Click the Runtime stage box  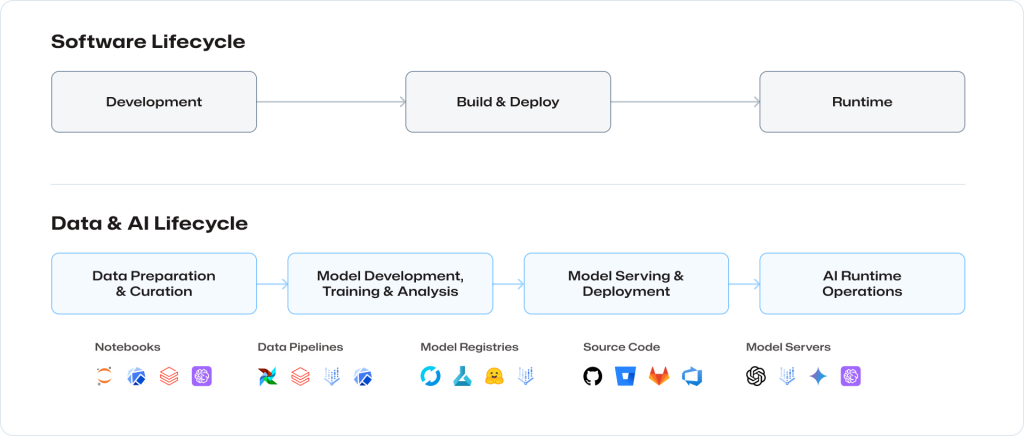862,102
